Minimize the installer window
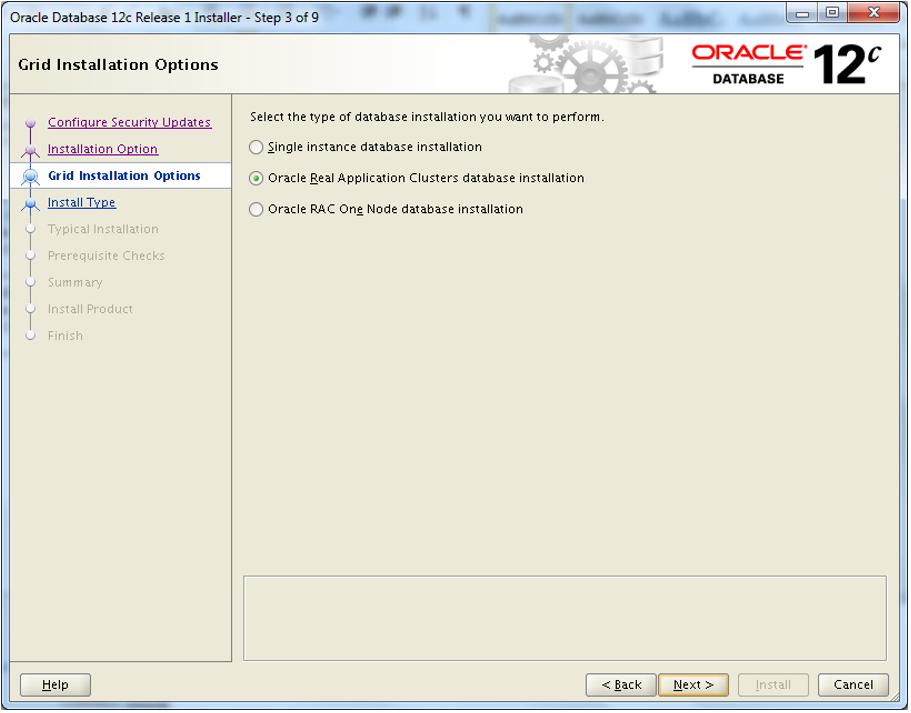 click(x=802, y=13)
